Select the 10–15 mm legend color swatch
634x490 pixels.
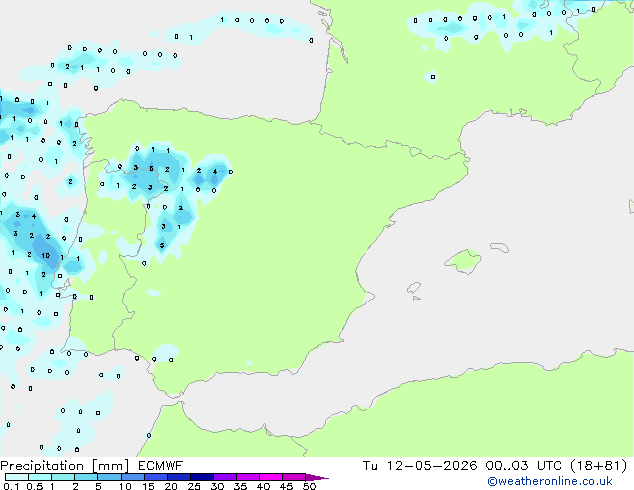(x=132, y=477)
